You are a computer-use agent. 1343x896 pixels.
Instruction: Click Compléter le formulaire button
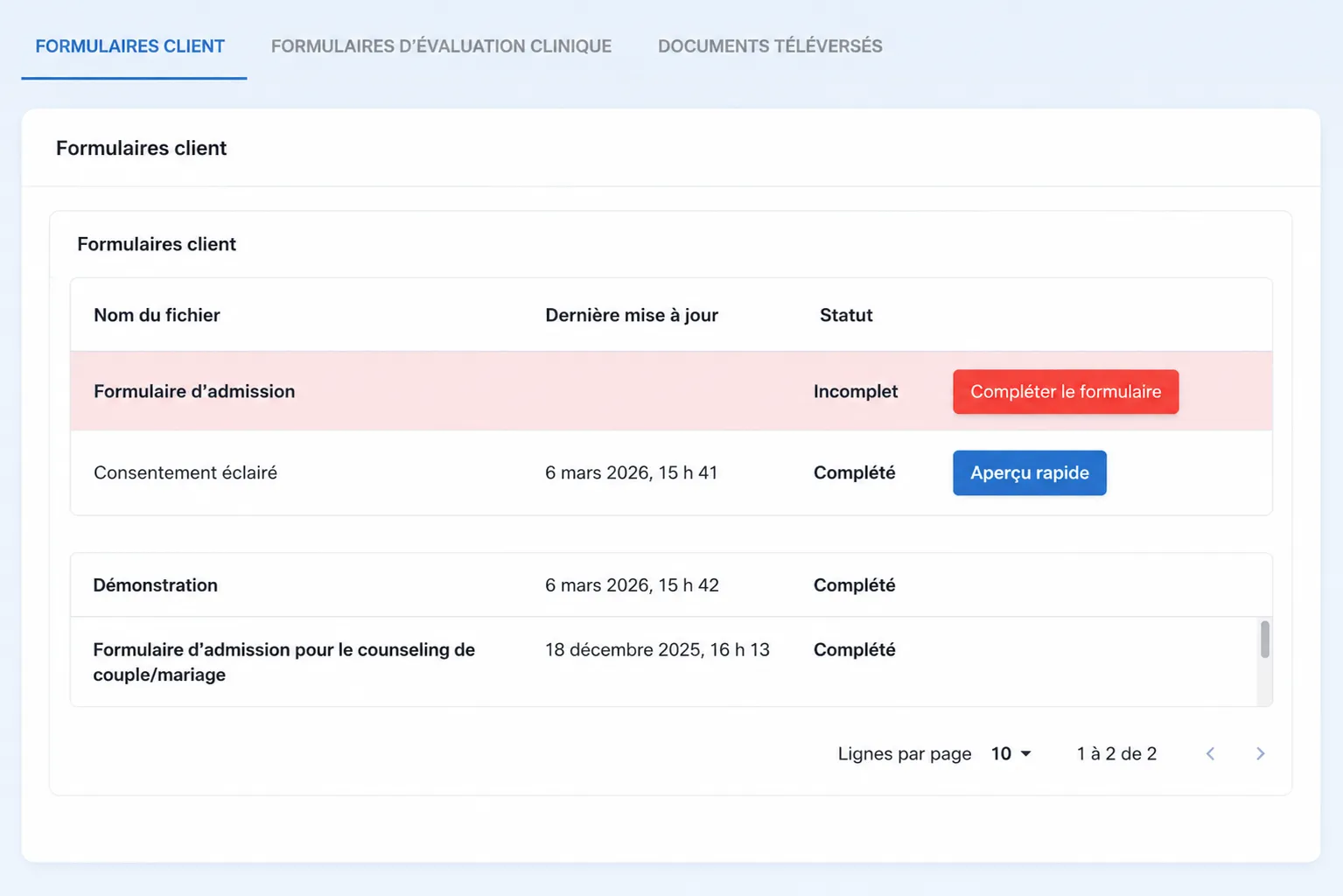point(1066,391)
